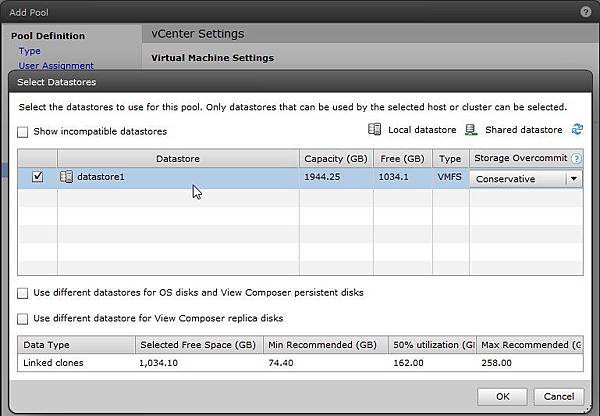The image size is (600, 416).
Task: Open the Conservative overcommit dropdown
Action: click(573, 179)
